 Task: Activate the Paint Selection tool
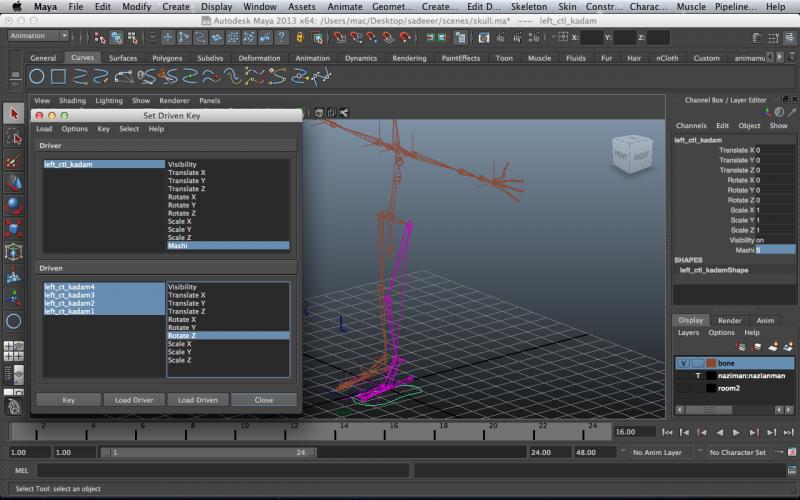coord(13,161)
